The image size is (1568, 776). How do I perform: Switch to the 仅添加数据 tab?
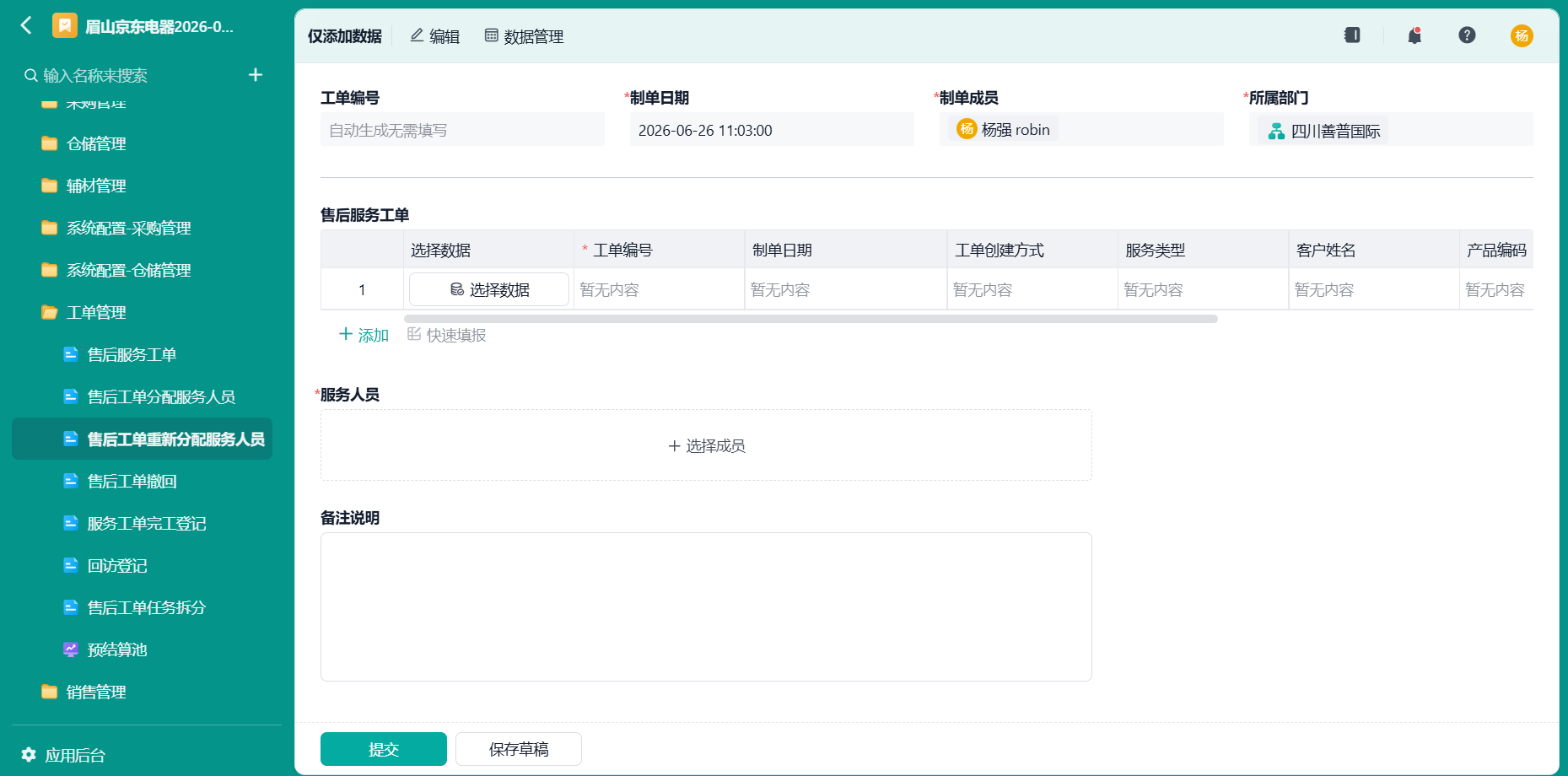[x=344, y=36]
